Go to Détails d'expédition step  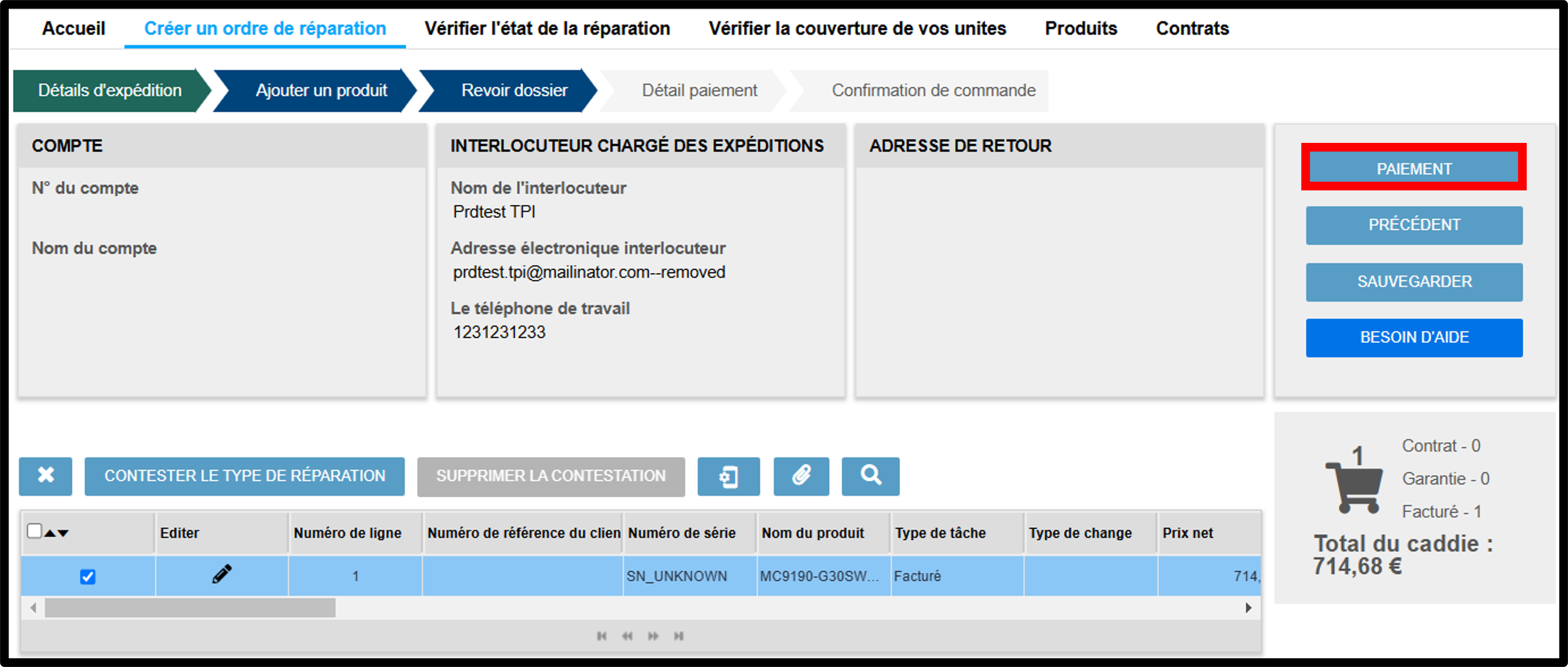(109, 90)
